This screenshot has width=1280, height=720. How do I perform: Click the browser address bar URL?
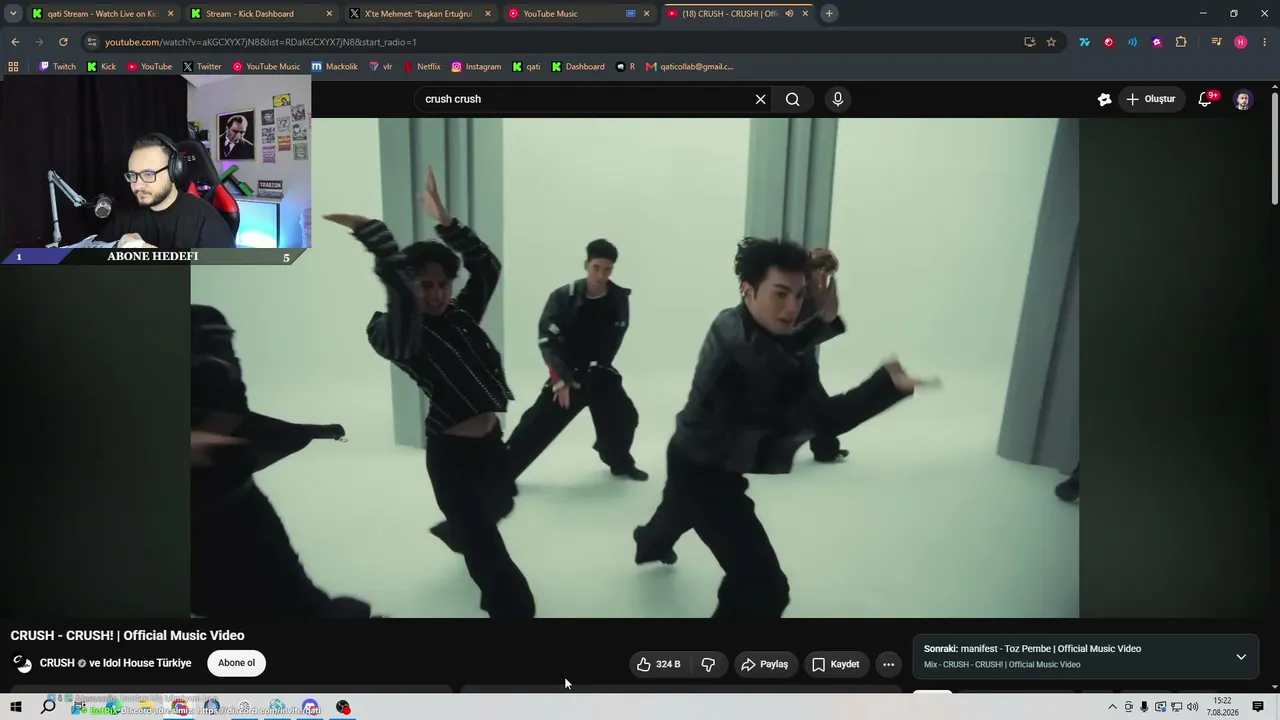[261, 42]
